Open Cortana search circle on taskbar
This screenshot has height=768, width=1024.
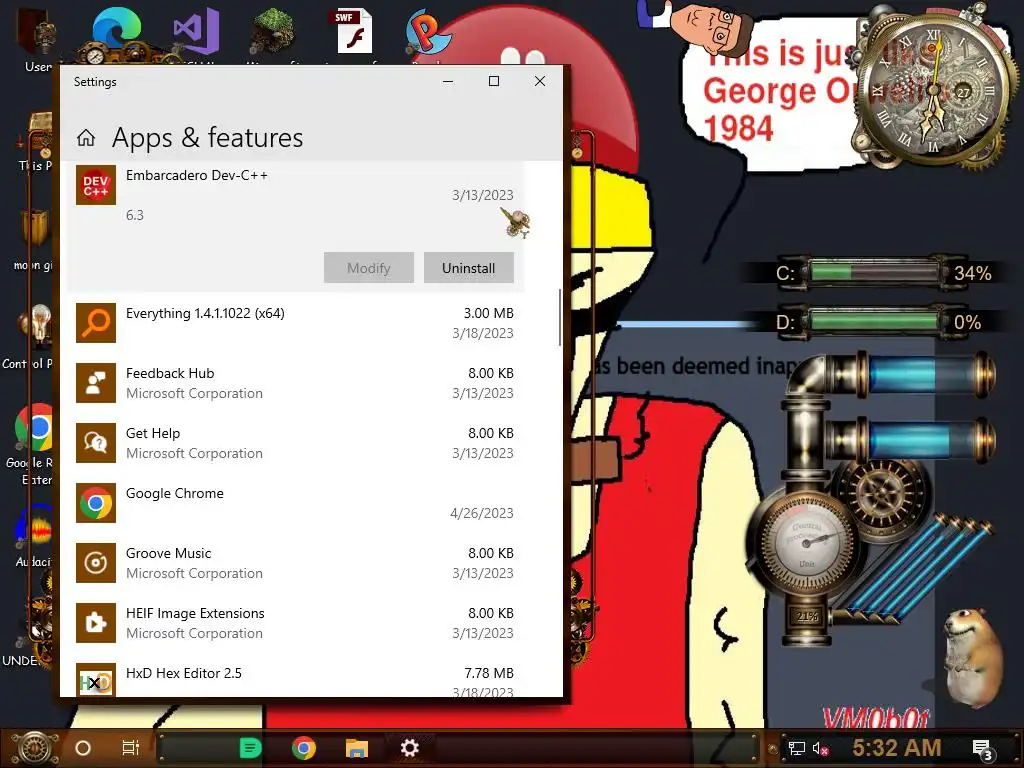coord(83,748)
